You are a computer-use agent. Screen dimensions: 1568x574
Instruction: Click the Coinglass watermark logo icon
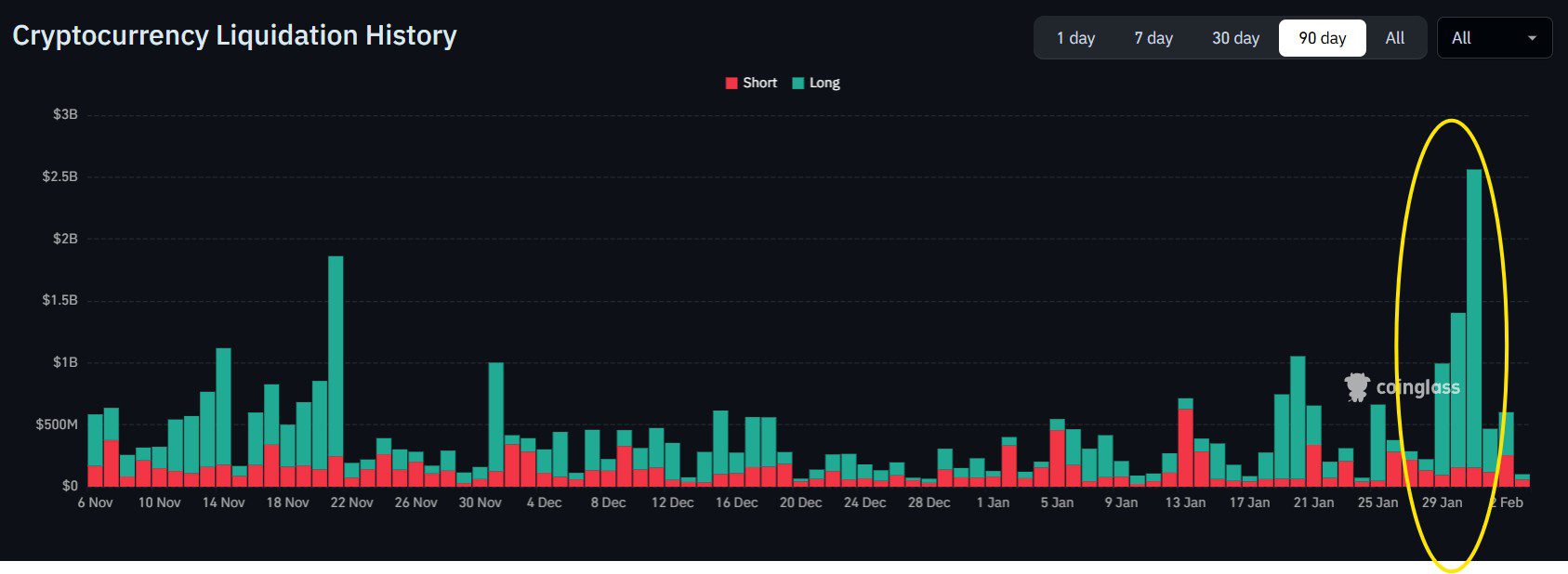point(1357,386)
